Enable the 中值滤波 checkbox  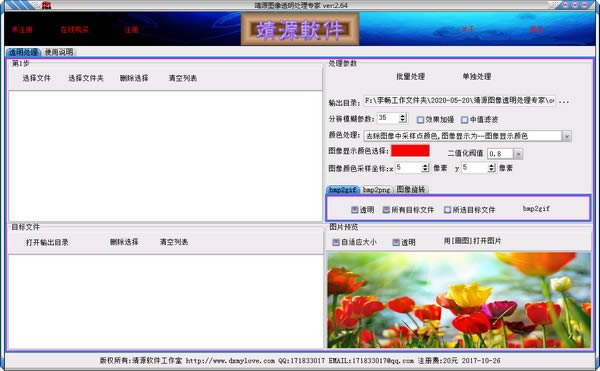pos(465,120)
